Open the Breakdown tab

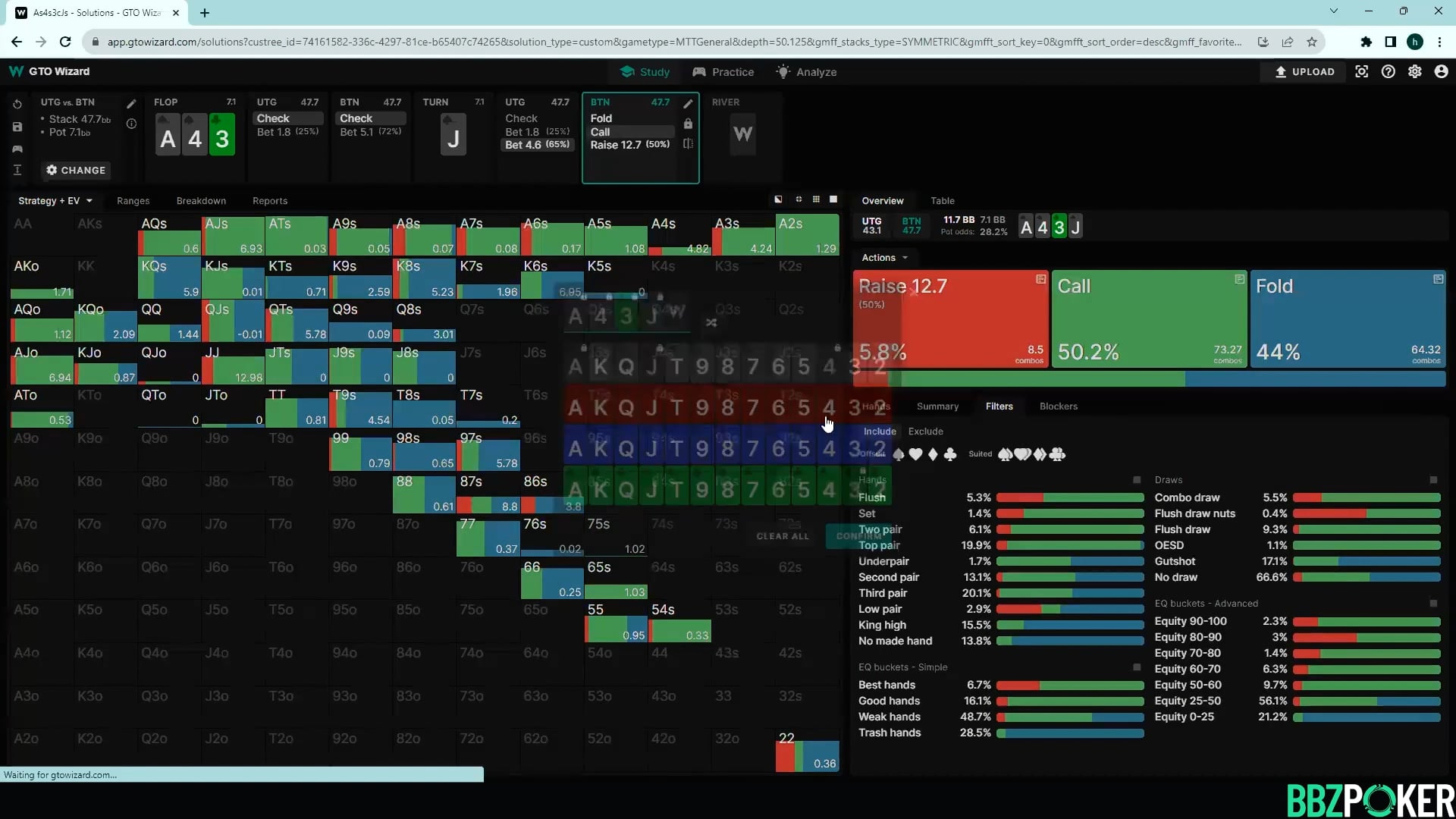[x=201, y=201]
